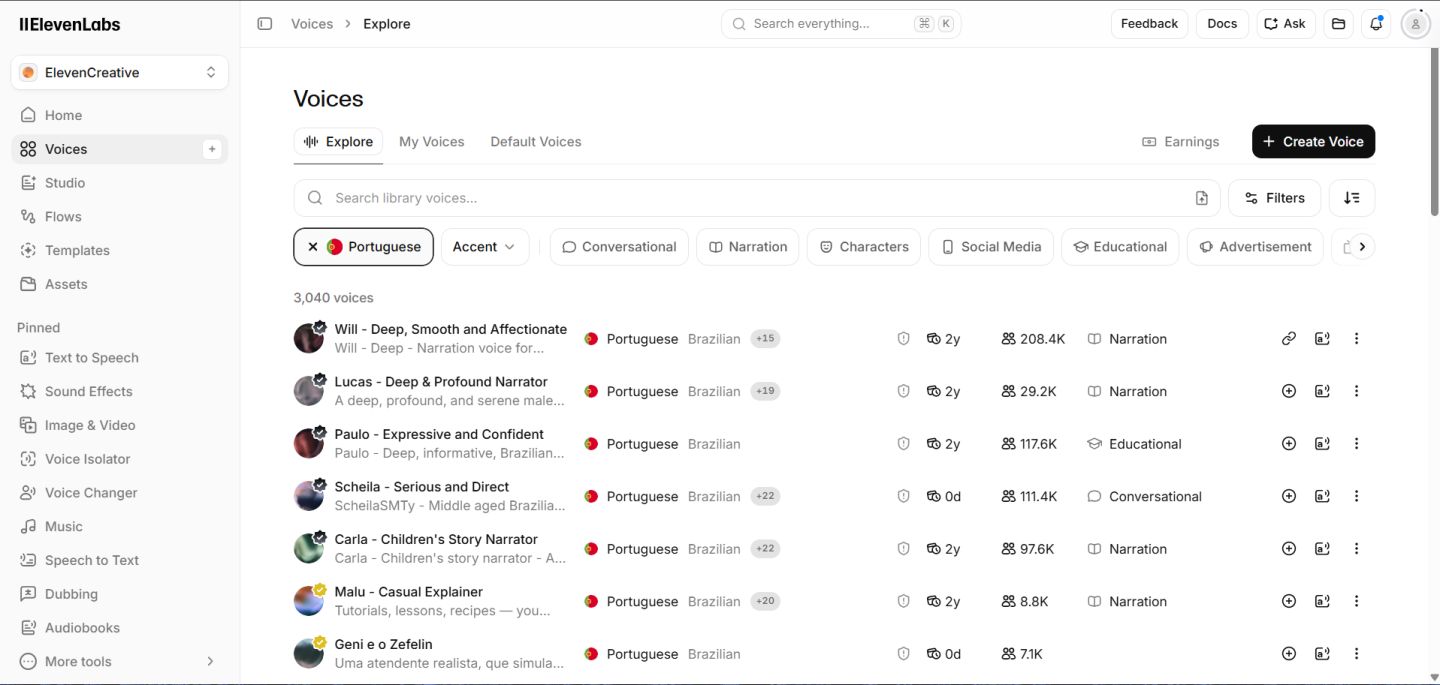Switch to the Default Voices tab

[x=536, y=142]
